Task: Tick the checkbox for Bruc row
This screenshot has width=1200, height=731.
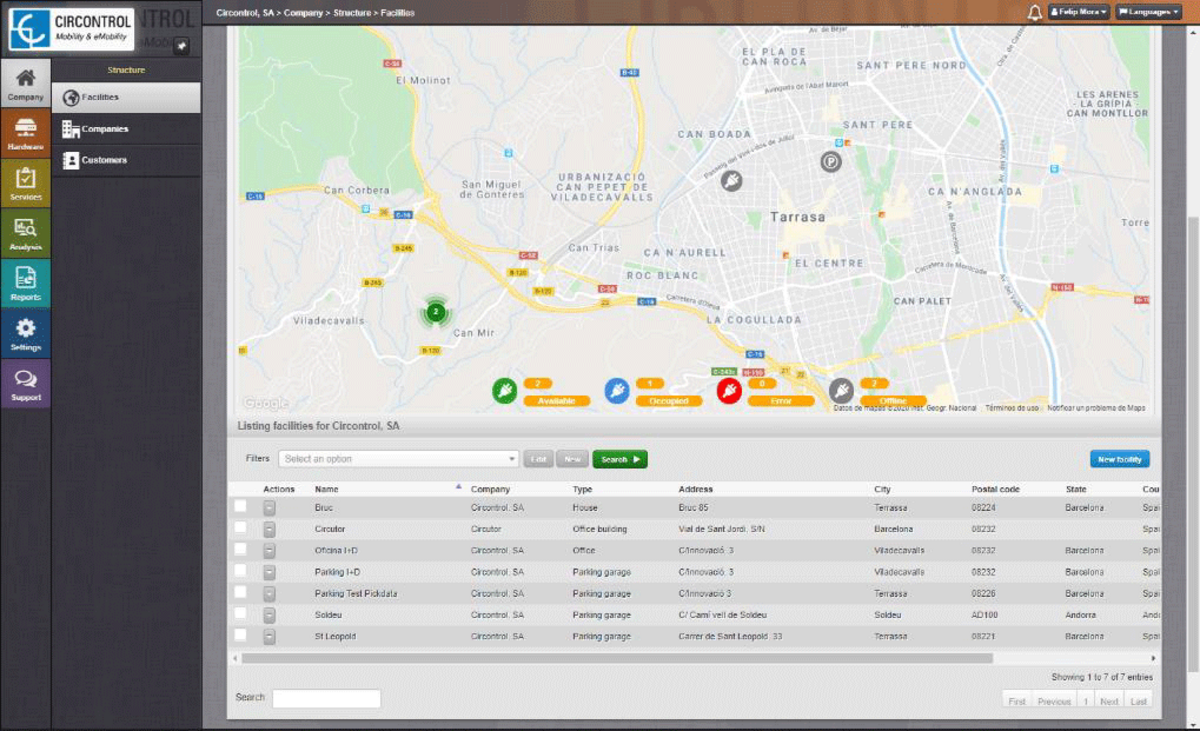Action: coord(240,506)
